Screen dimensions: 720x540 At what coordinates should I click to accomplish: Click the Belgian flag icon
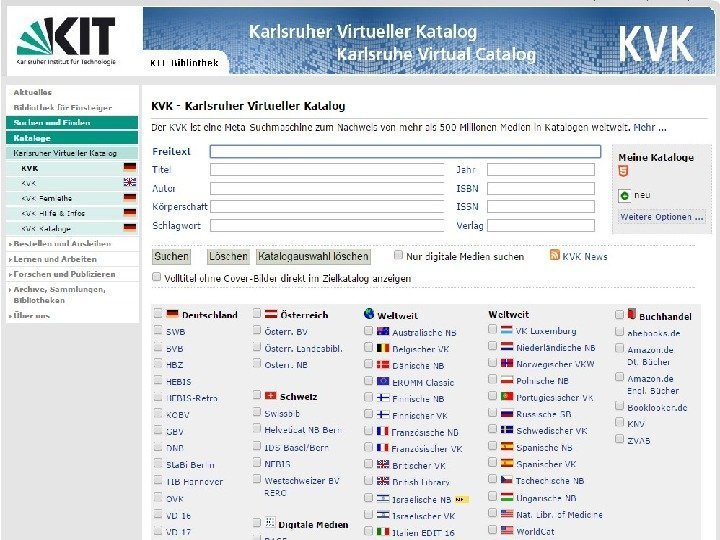pos(383,348)
